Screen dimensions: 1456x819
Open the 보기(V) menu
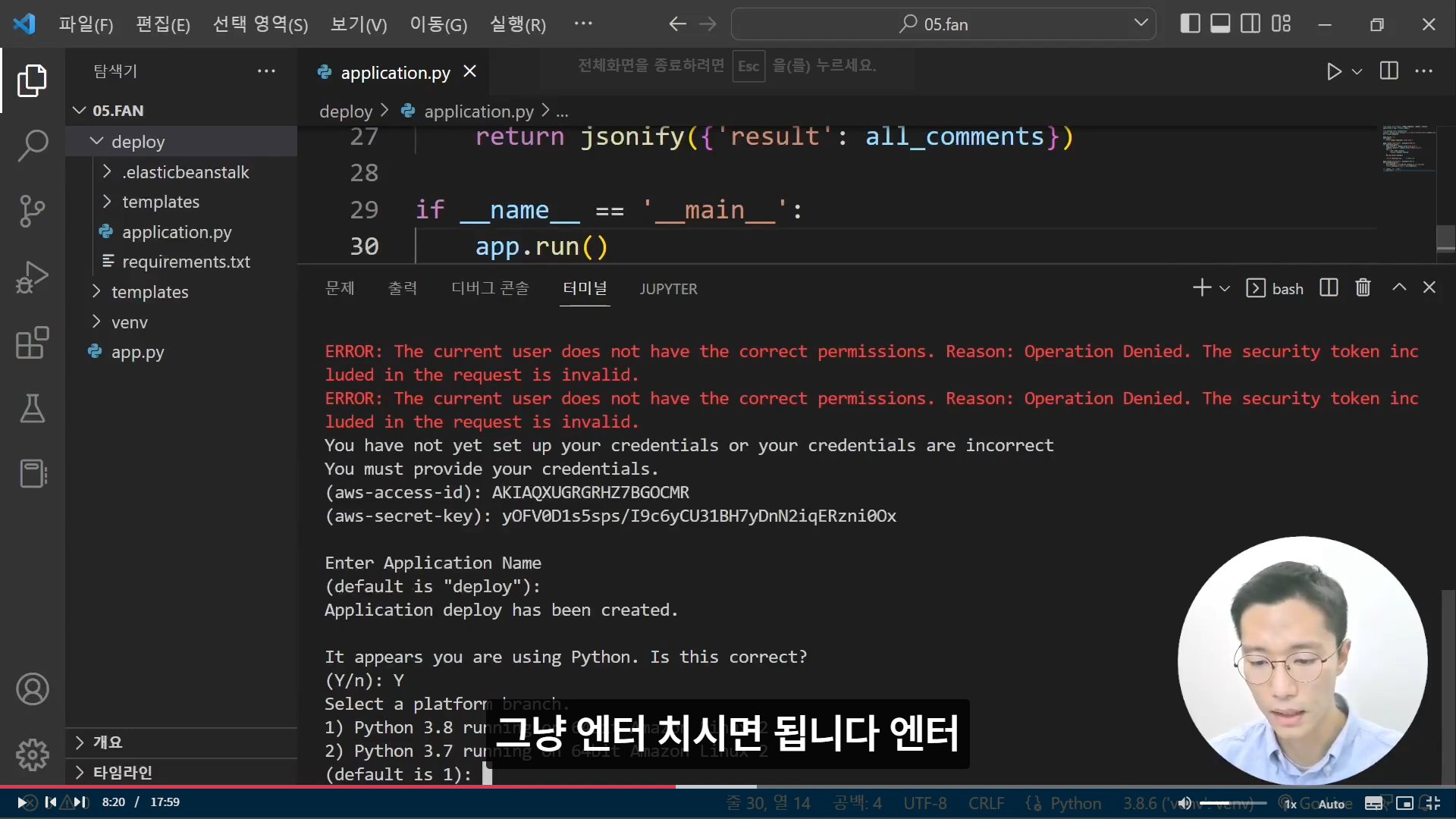(359, 24)
